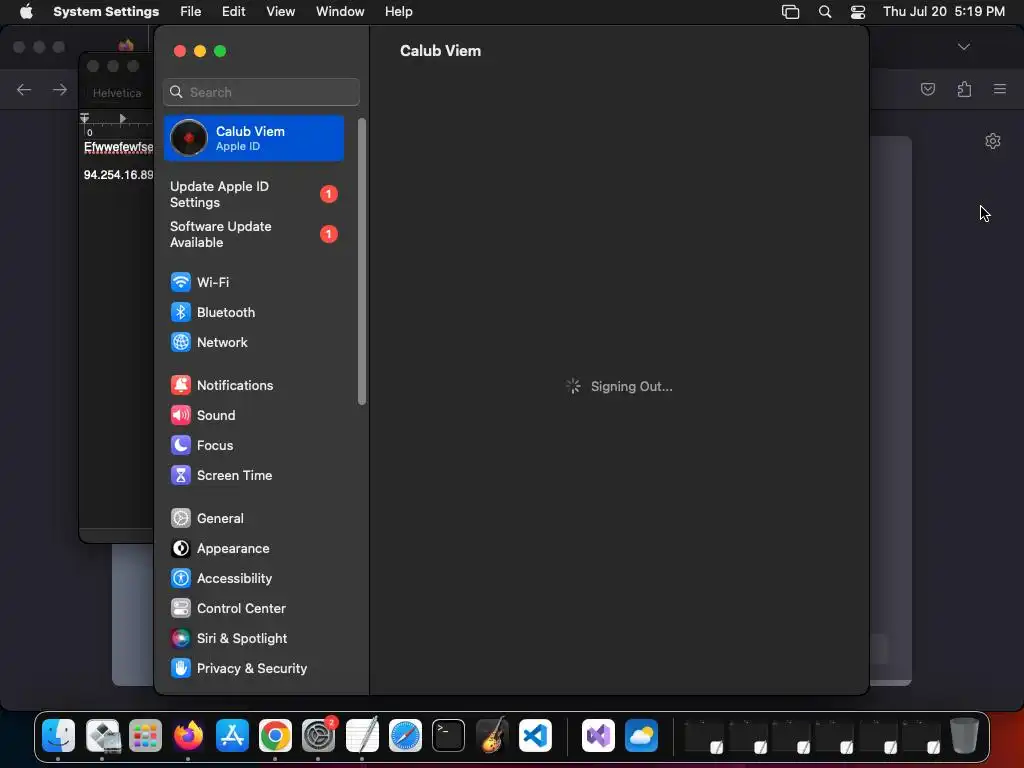Click Update Apple ID Settings notice
The height and width of the screenshot is (768, 1024).
pyautogui.click(x=253, y=195)
